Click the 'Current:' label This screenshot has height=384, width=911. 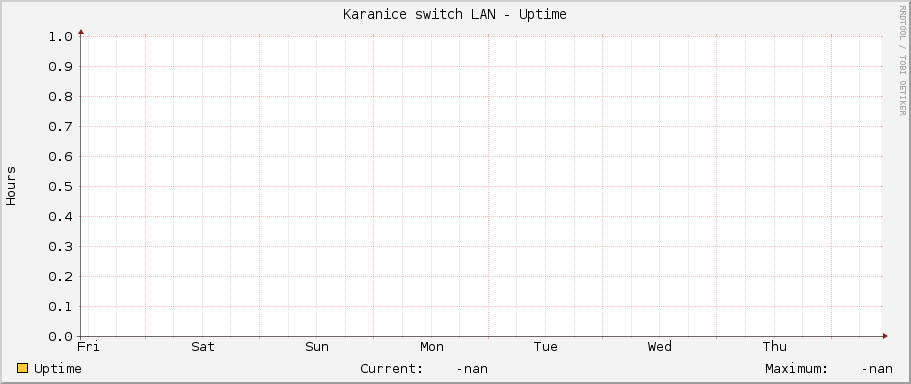pyautogui.click(x=391, y=368)
